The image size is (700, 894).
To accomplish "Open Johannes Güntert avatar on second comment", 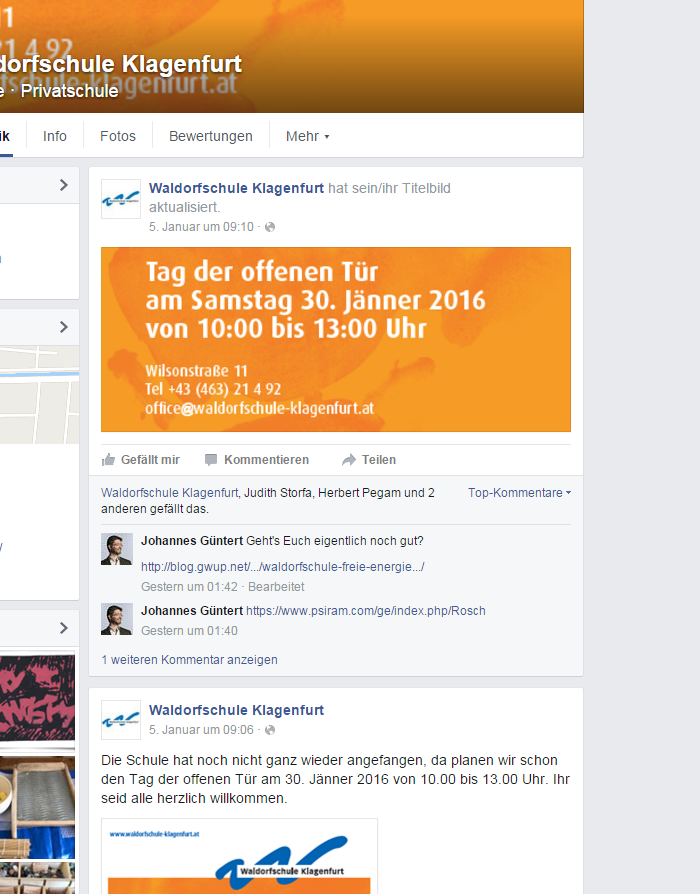I will pyautogui.click(x=117, y=619).
